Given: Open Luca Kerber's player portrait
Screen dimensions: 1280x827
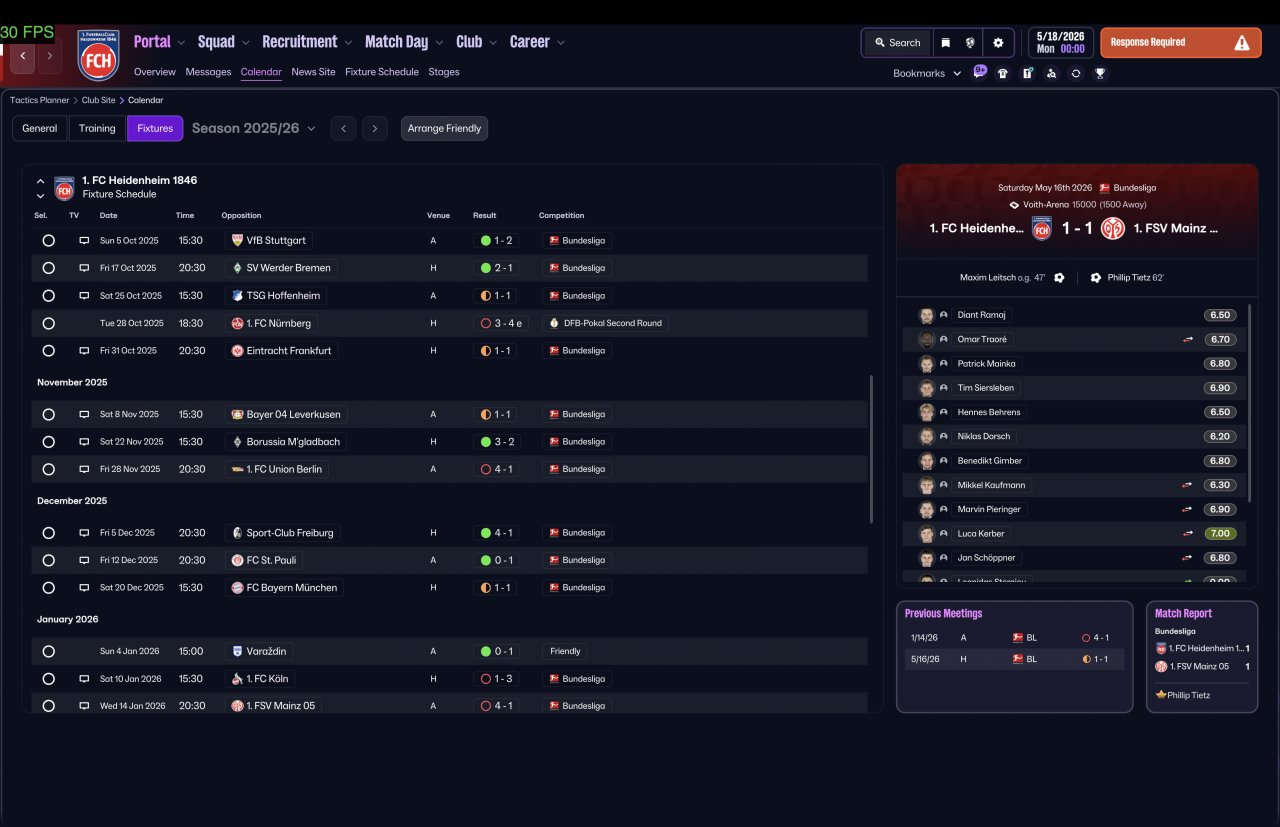Looking at the screenshot, I should click(927, 534).
